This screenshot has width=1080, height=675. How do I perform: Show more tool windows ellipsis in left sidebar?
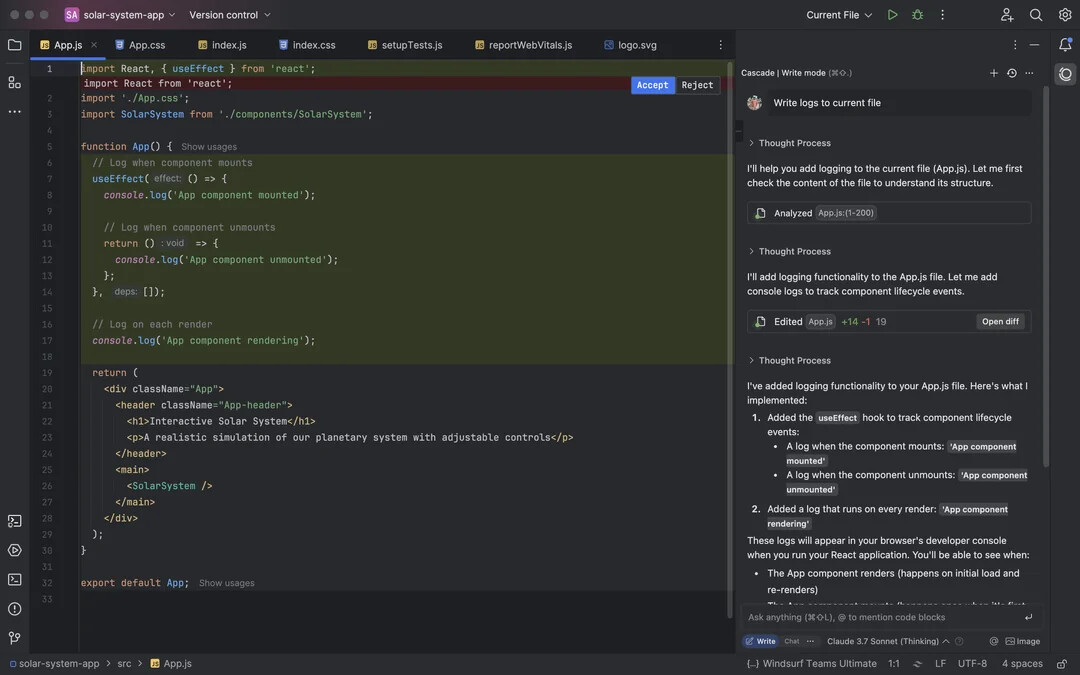(14, 112)
